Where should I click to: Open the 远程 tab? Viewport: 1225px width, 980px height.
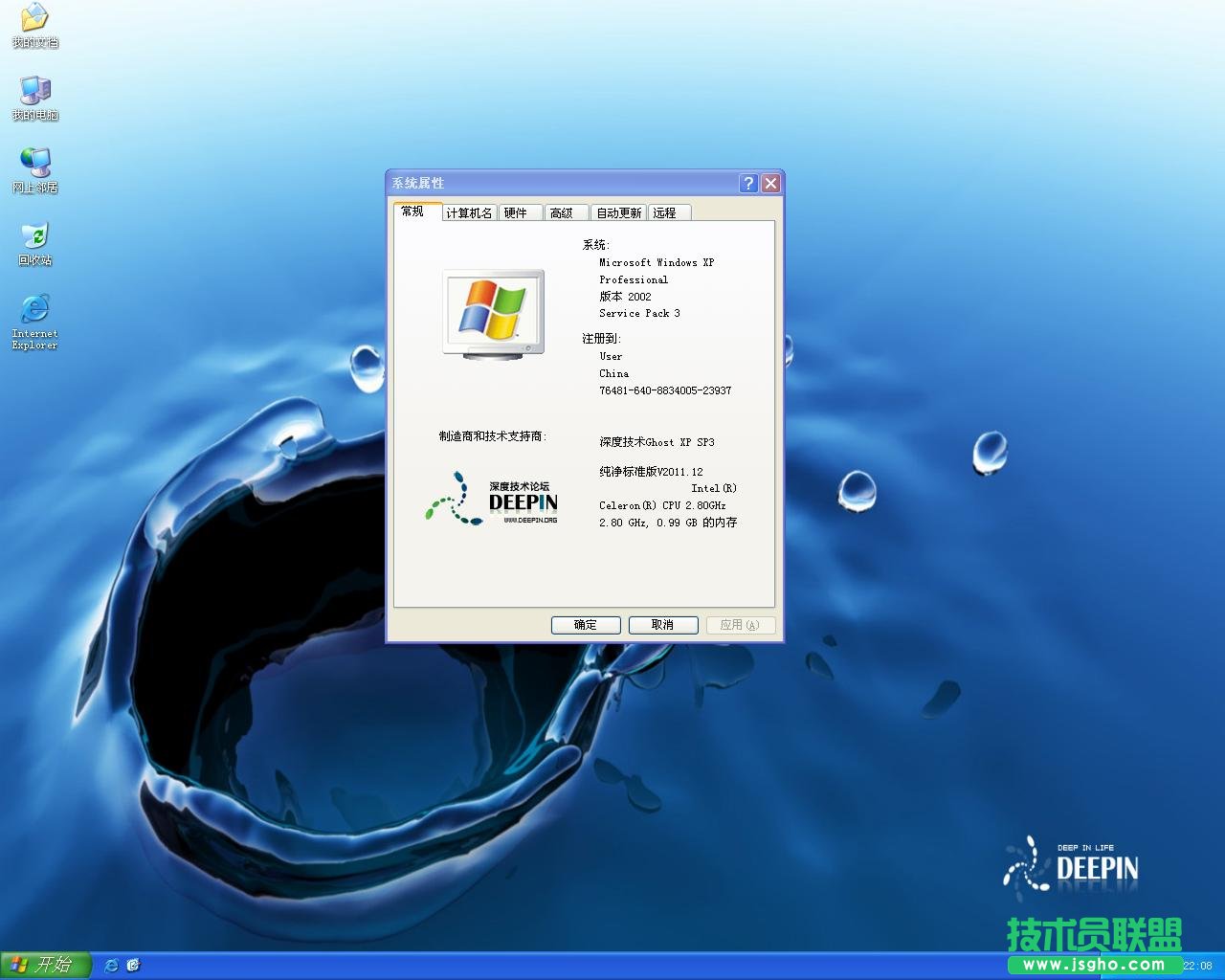pyautogui.click(x=665, y=212)
